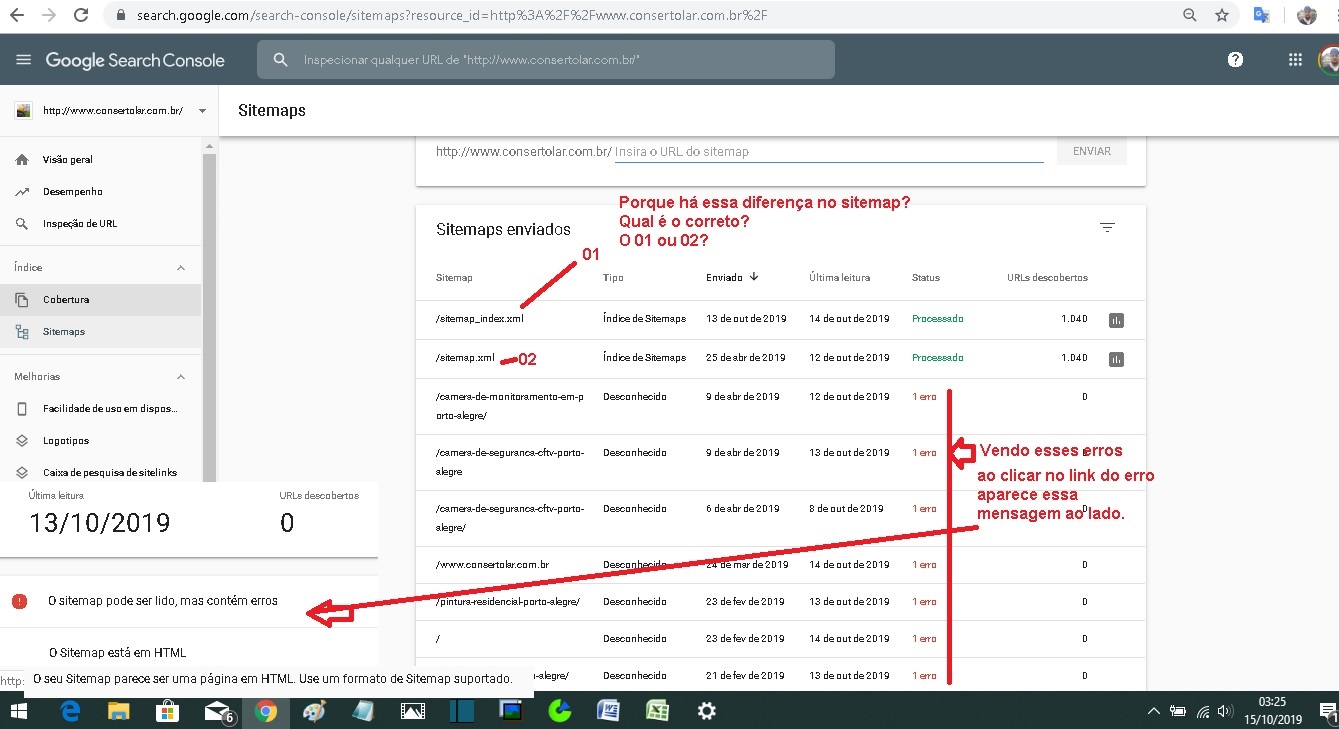Open chart icon for /sitemap.xml row
Screen dimensions: 1339x729
pos(1116,359)
